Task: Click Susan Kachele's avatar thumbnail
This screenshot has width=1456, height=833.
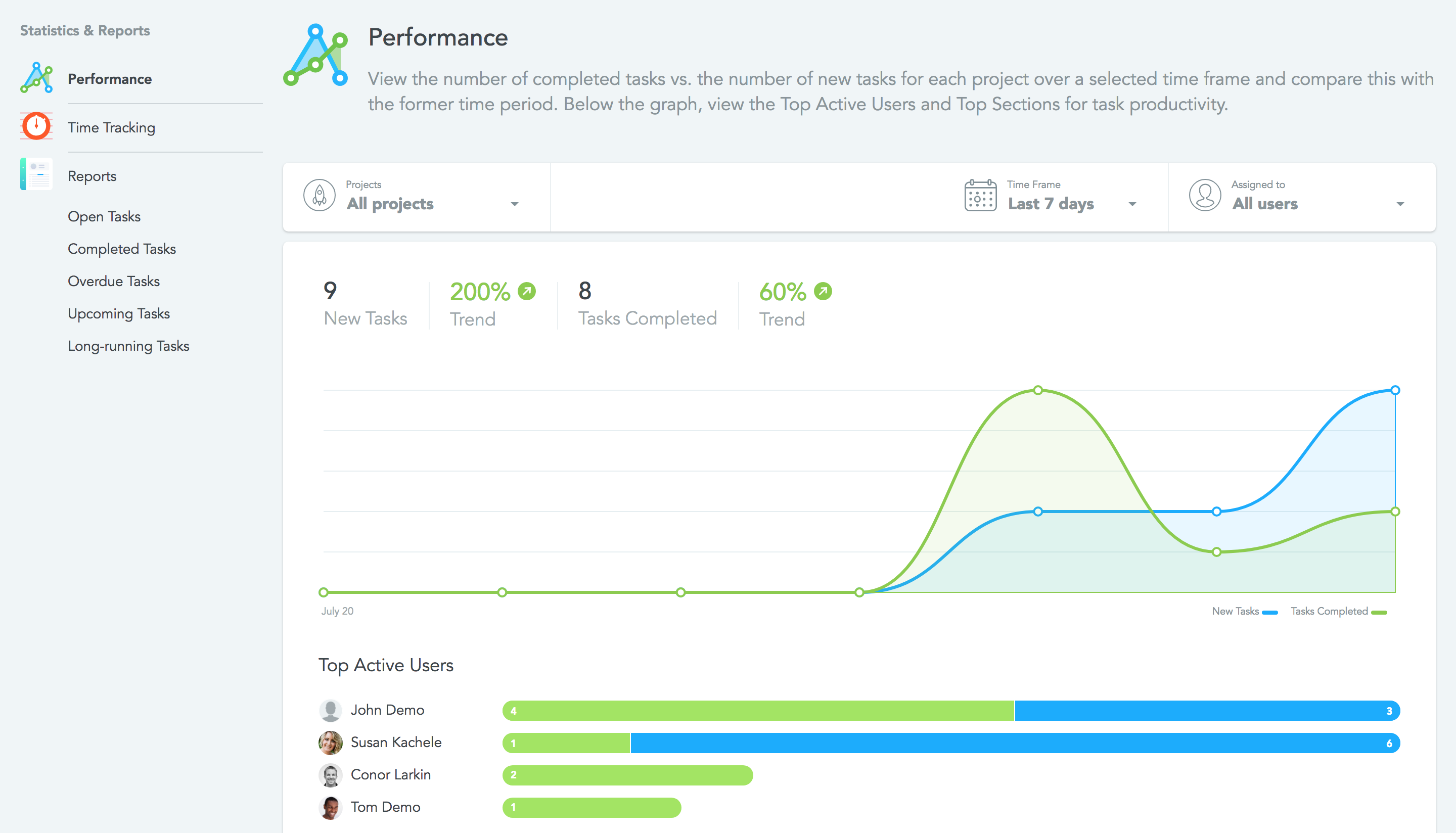Action: click(x=330, y=743)
